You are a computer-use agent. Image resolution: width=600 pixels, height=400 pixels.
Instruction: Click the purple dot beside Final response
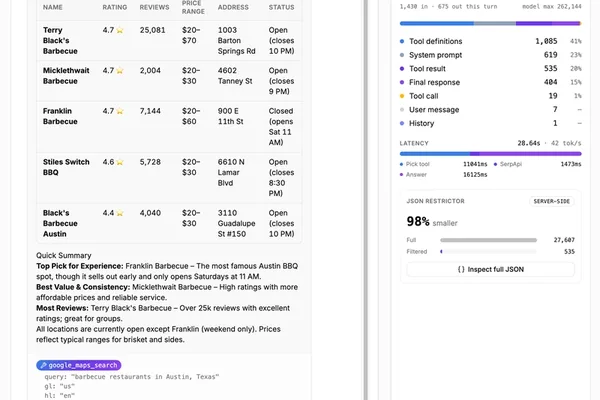pyautogui.click(x=402, y=82)
